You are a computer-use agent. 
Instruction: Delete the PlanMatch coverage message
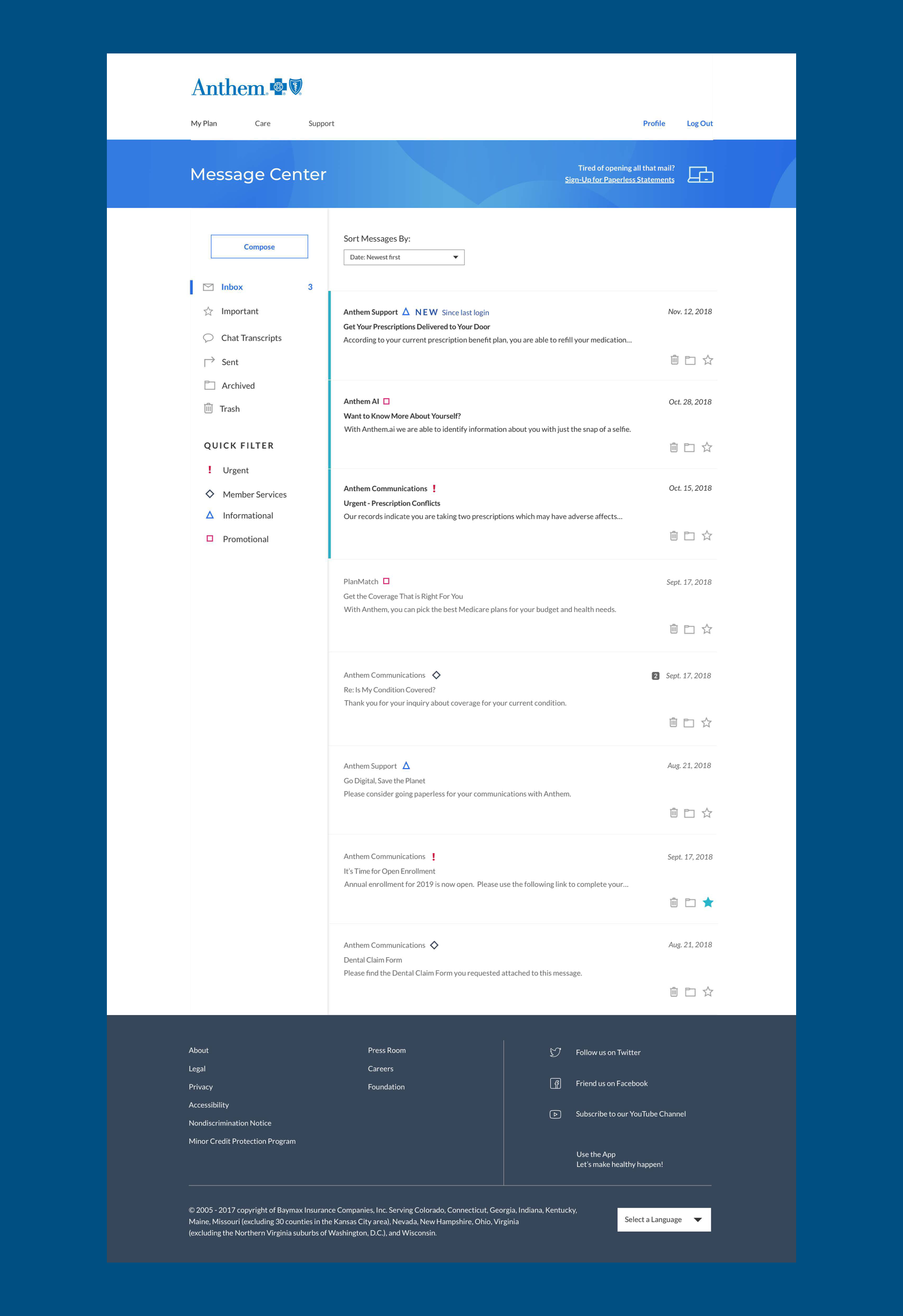(x=674, y=629)
